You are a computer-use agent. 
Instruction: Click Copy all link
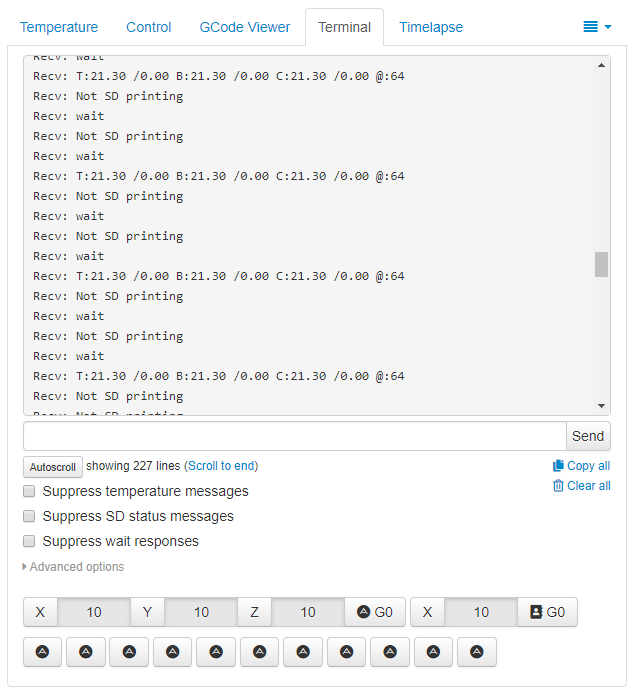[x=588, y=466]
